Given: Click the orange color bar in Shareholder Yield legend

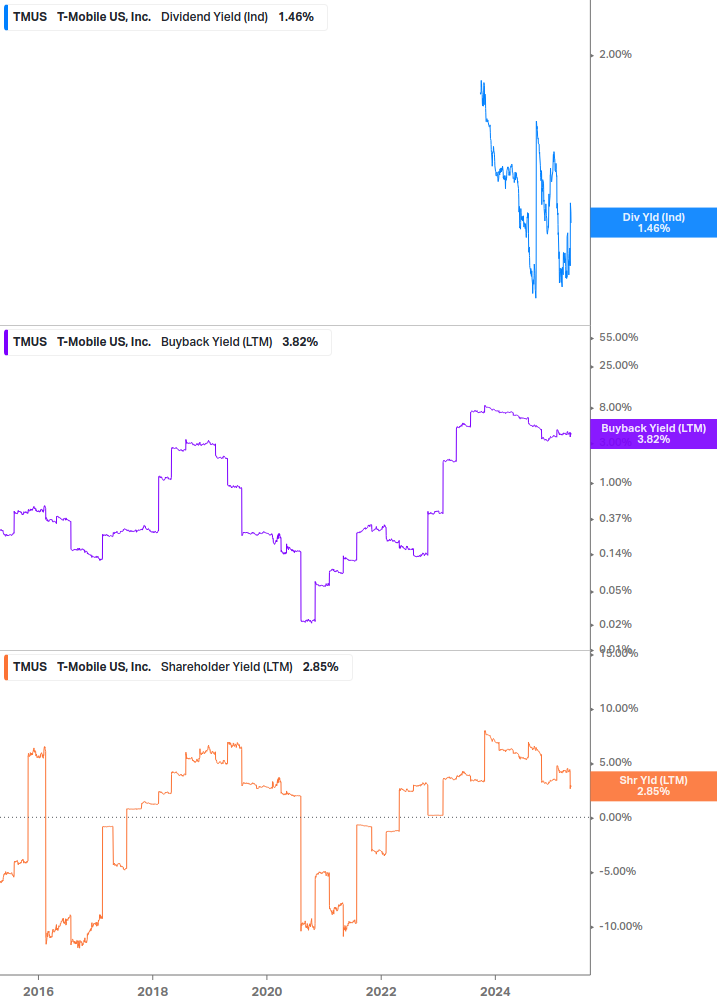Looking at the screenshot, I should tap(6, 667).
